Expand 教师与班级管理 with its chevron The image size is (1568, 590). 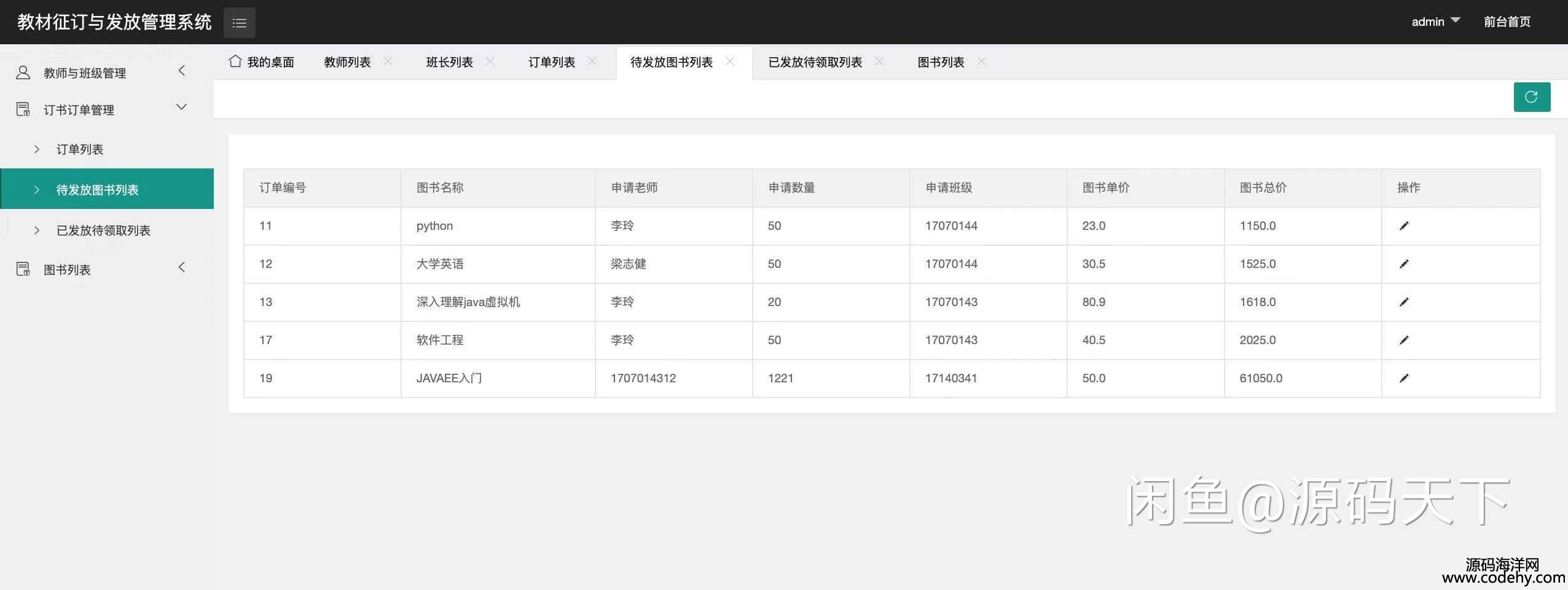pyautogui.click(x=182, y=71)
